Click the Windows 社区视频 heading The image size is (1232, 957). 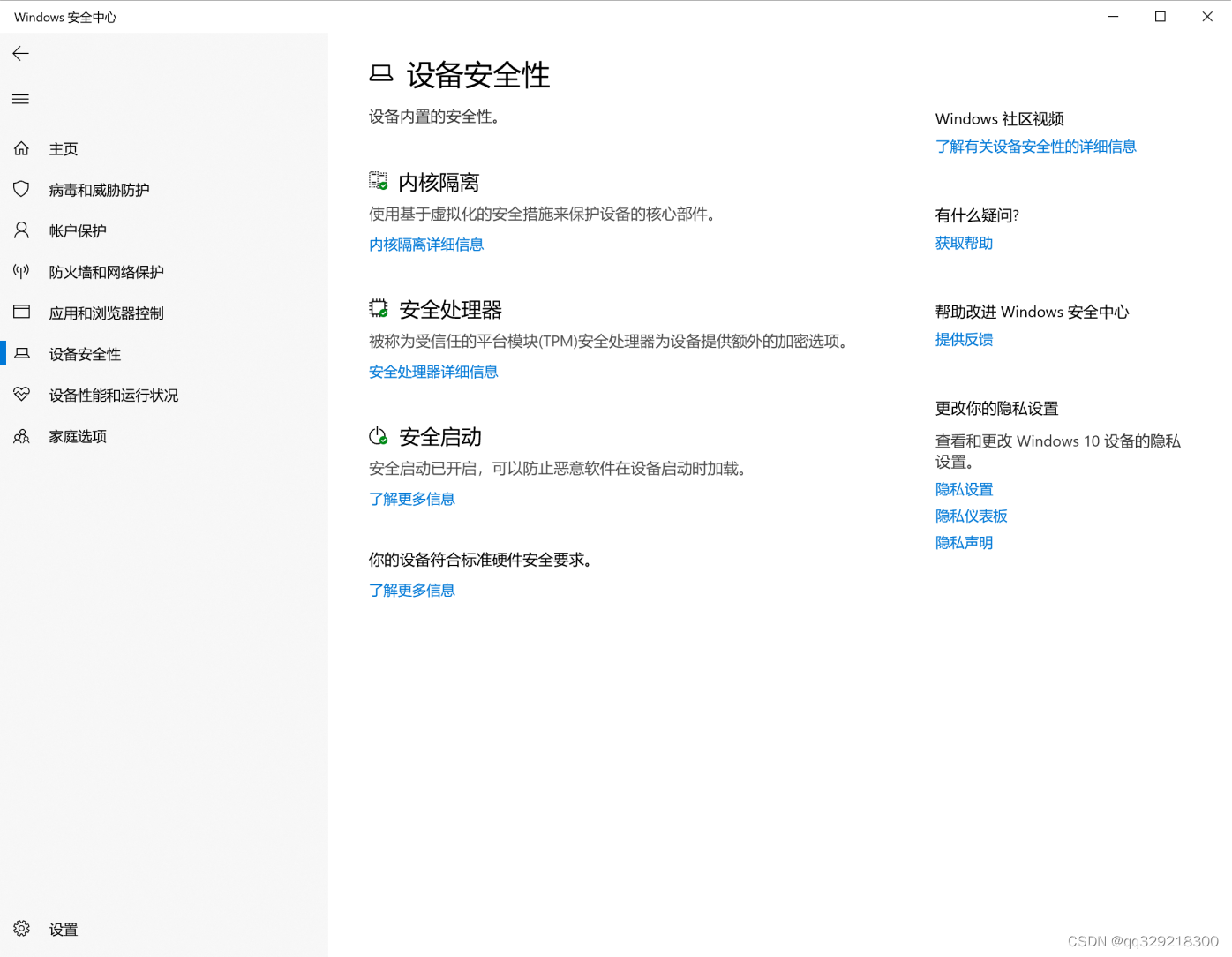coord(1000,119)
